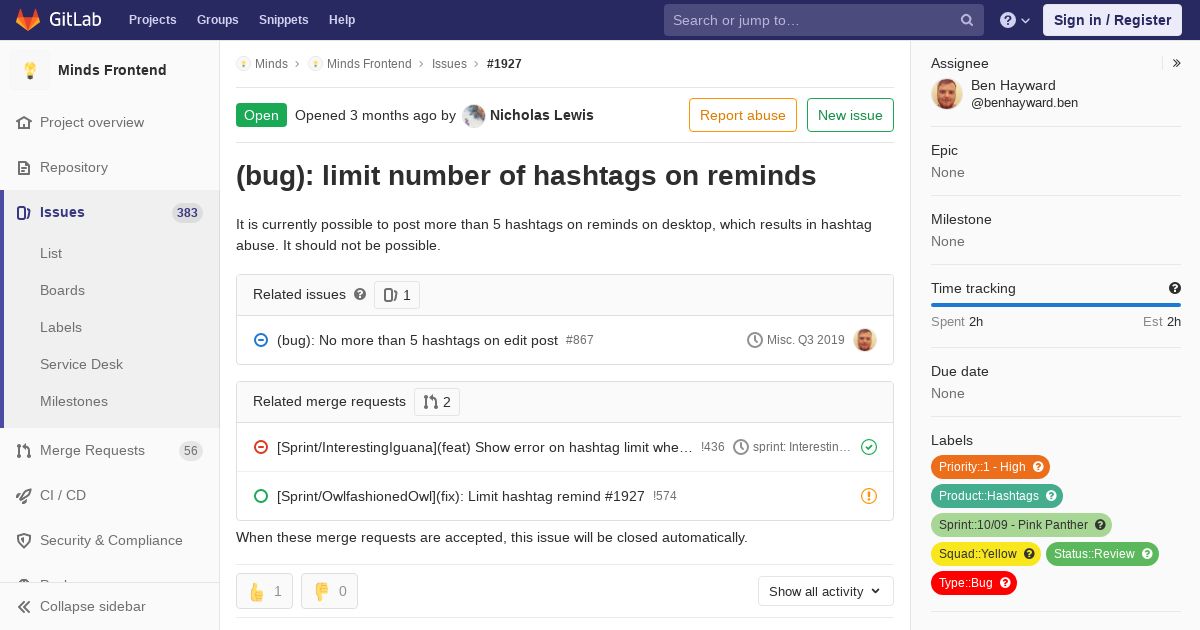This screenshot has width=1200, height=630.
Task: Click the Priority::1 - High label
Action: point(982,467)
